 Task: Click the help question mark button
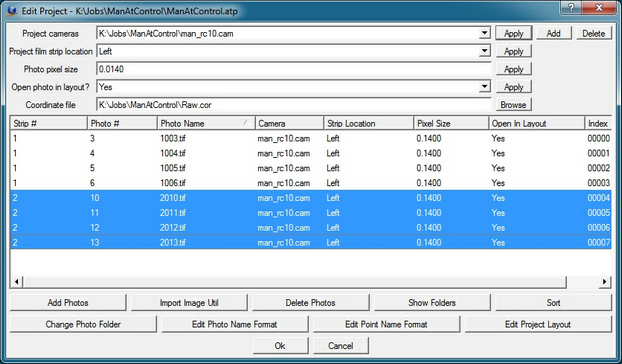coord(571,7)
